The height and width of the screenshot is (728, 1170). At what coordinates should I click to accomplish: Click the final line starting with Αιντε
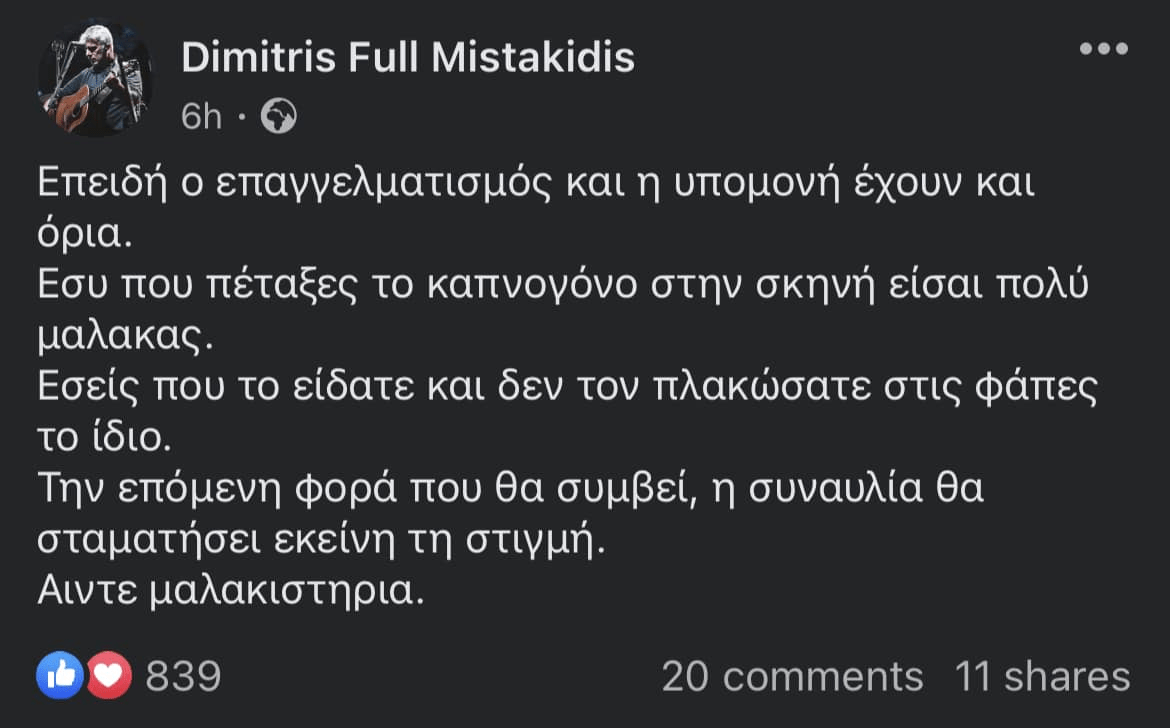pos(232,590)
